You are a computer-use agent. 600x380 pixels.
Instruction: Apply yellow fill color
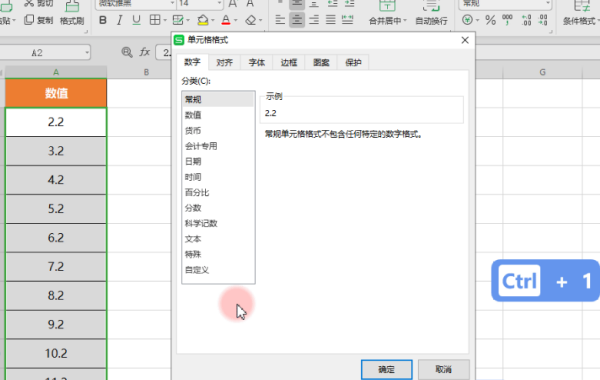click(x=203, y=20)
